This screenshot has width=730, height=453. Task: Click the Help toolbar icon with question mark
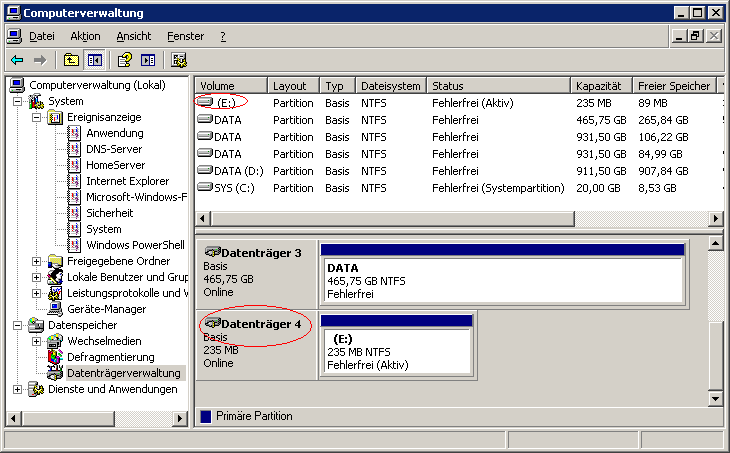pos(125,60)
